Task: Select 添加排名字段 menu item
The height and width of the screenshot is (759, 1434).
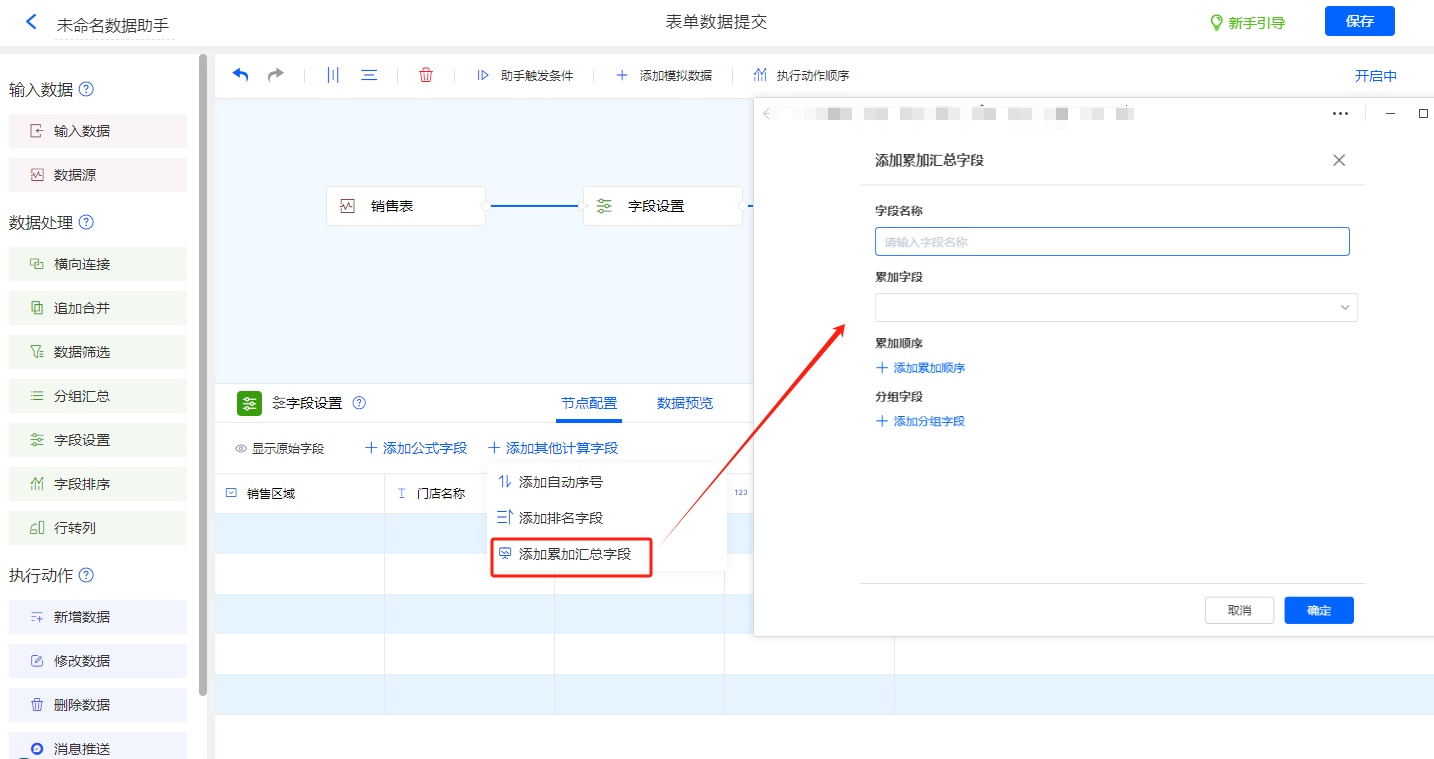Action: click(560, 518)
